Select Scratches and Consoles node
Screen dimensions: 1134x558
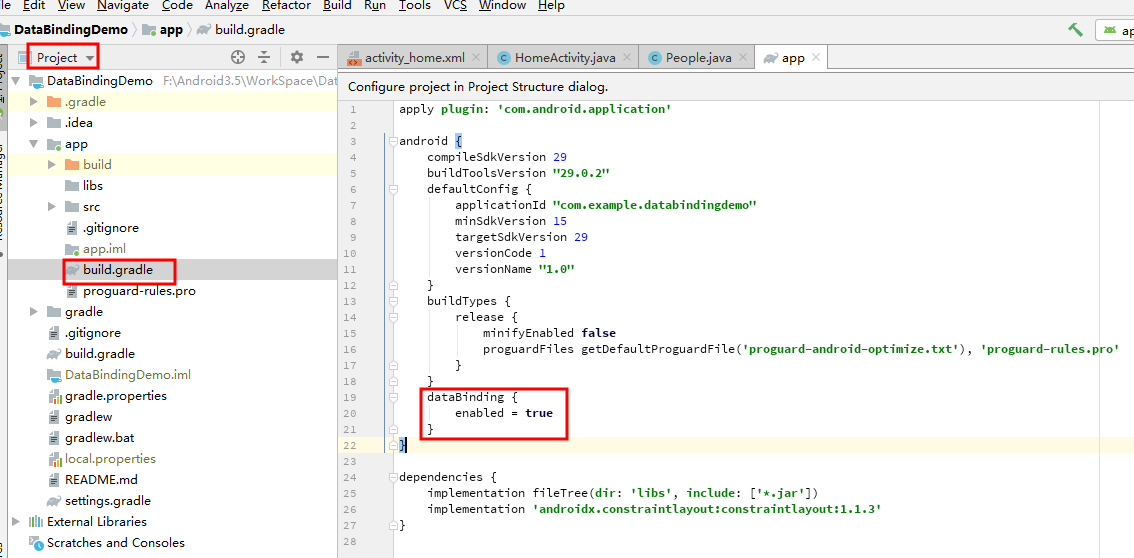coord(116,543)
